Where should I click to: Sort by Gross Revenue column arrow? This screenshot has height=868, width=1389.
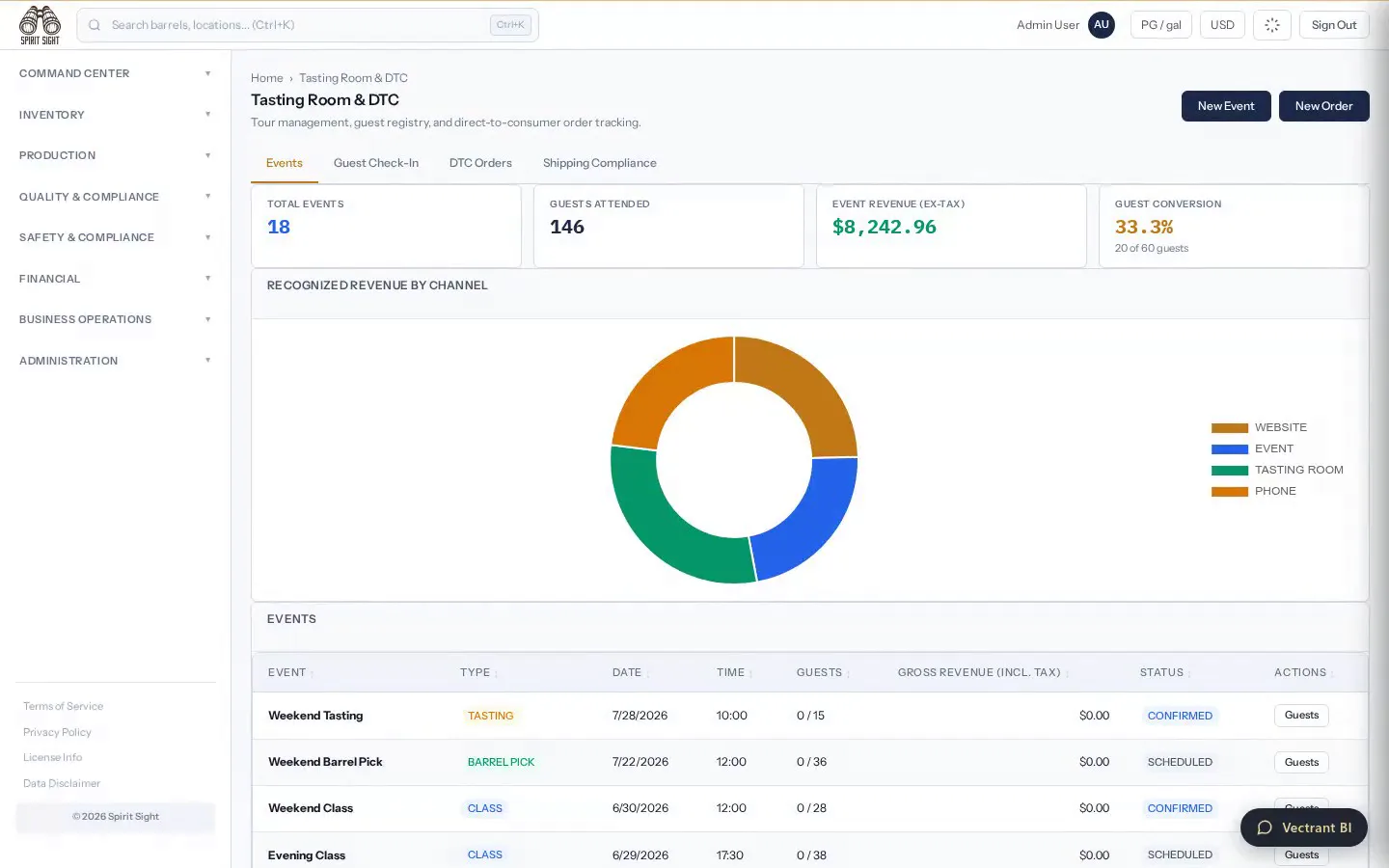(x=1067, y=674)
